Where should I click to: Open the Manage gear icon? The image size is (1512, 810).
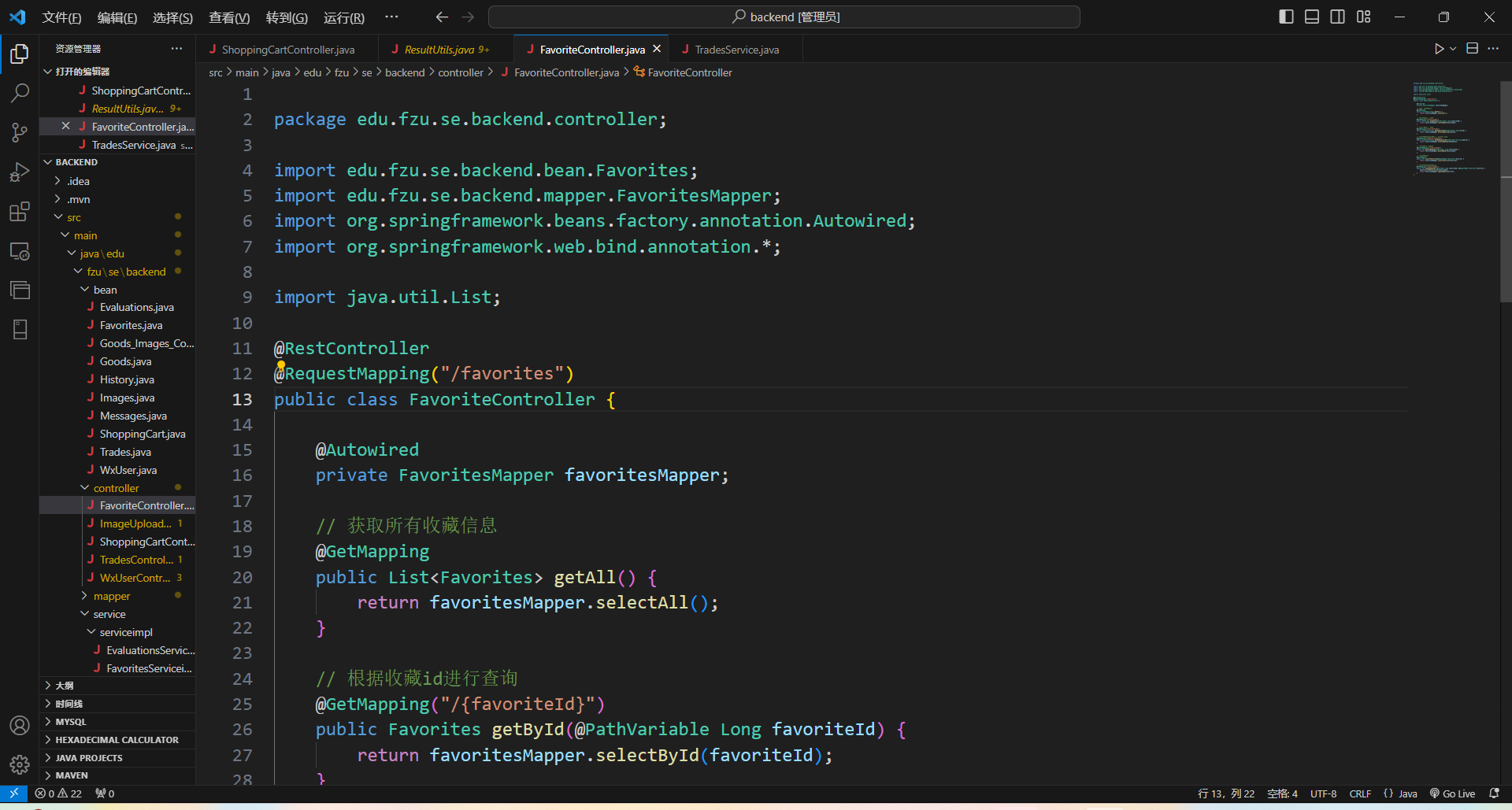(20, 764)
